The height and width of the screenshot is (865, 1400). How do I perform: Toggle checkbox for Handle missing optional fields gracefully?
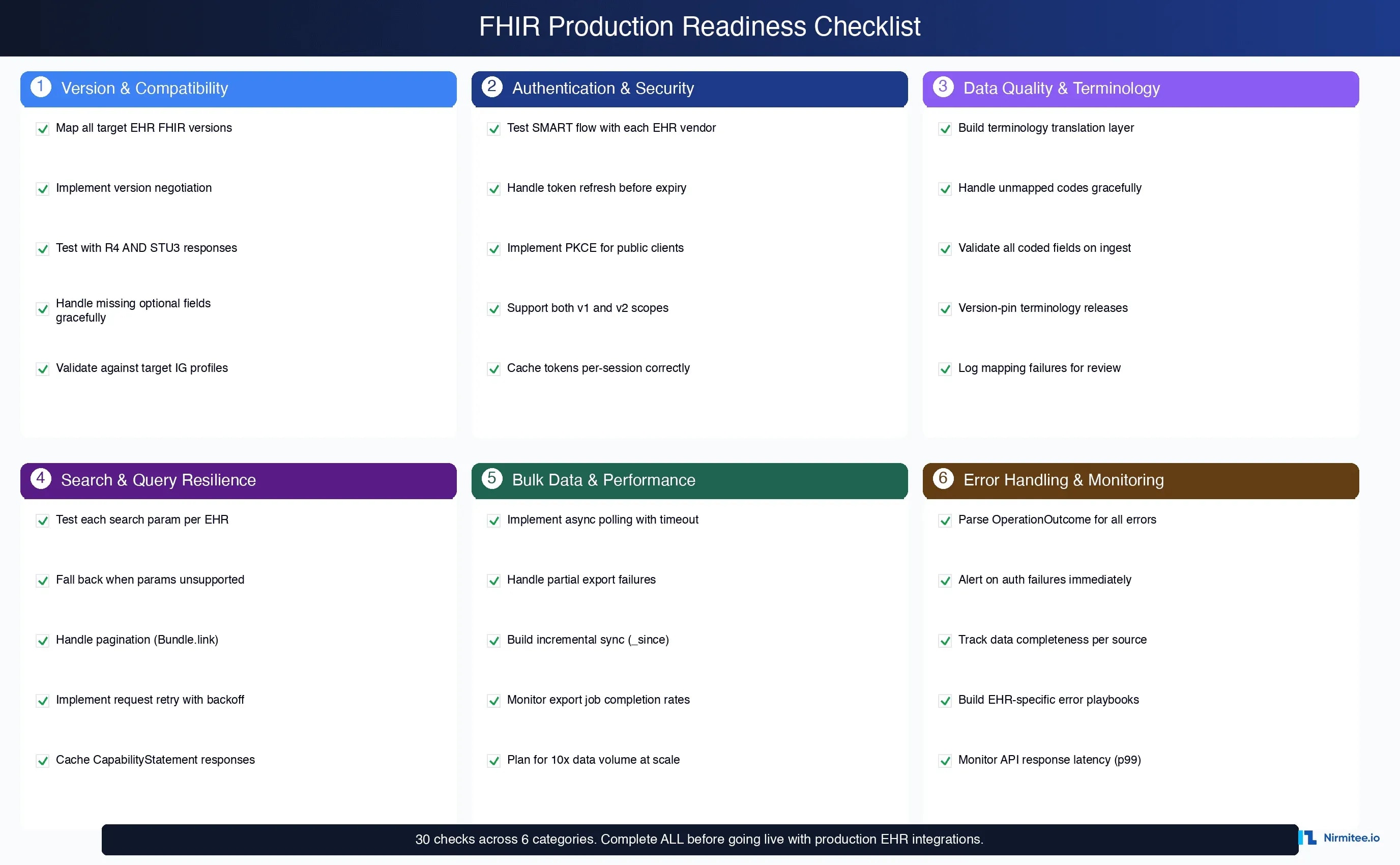pos(42,309)
